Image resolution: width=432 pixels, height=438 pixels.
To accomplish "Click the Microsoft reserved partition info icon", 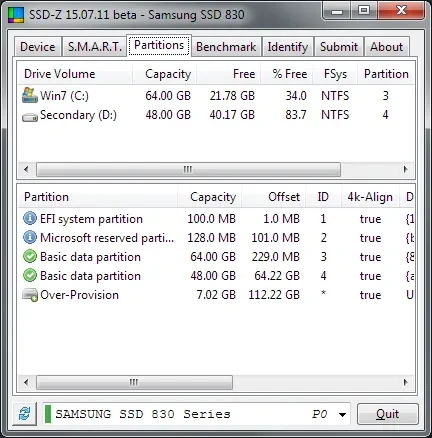I will [30, 238].
